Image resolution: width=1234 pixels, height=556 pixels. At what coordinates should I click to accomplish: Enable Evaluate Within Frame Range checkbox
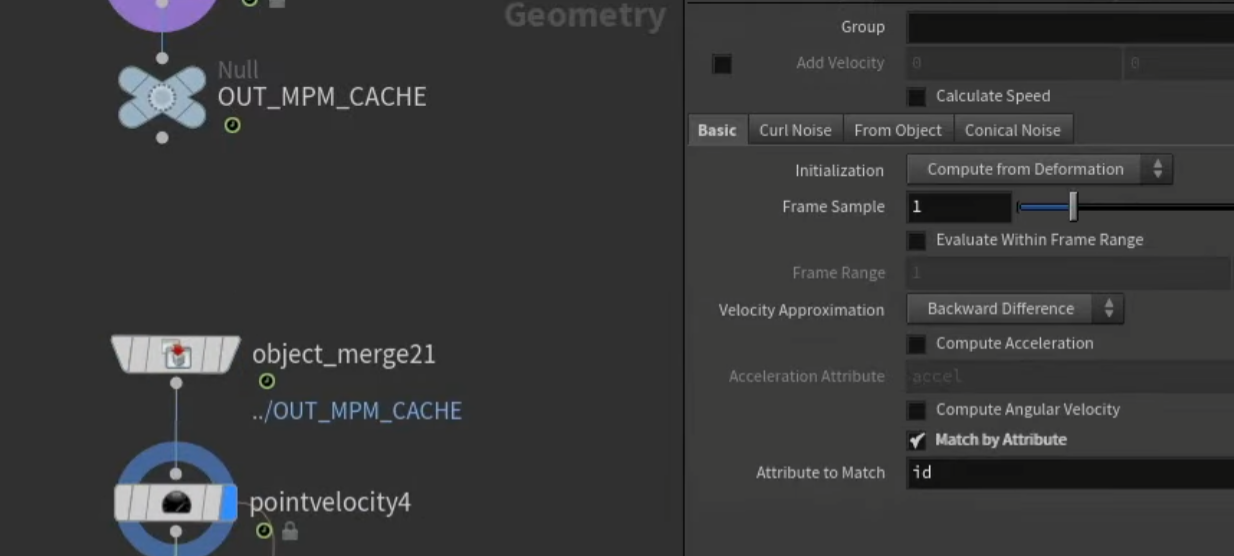point(916,240)
